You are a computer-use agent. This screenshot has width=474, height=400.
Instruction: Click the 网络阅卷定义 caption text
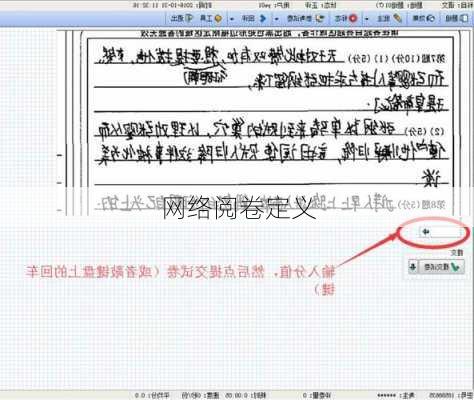(x=239, y=208)
